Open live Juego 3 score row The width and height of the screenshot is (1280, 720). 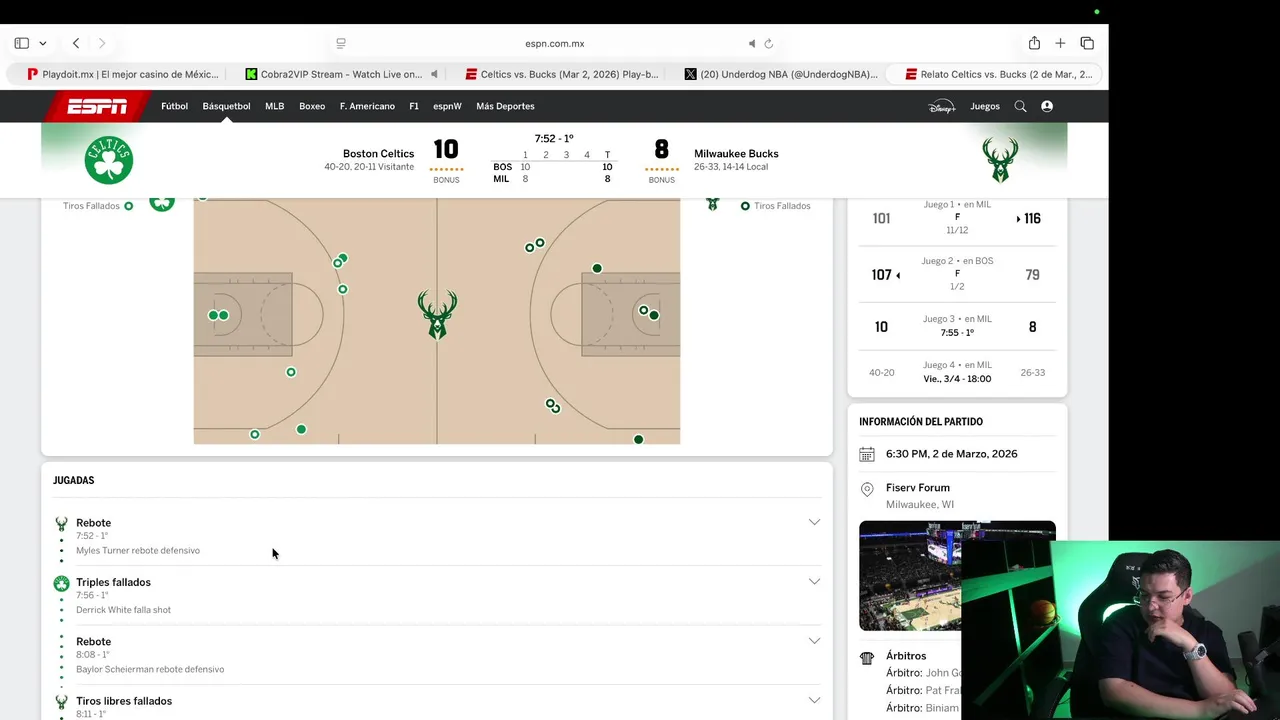pos(957,326)
